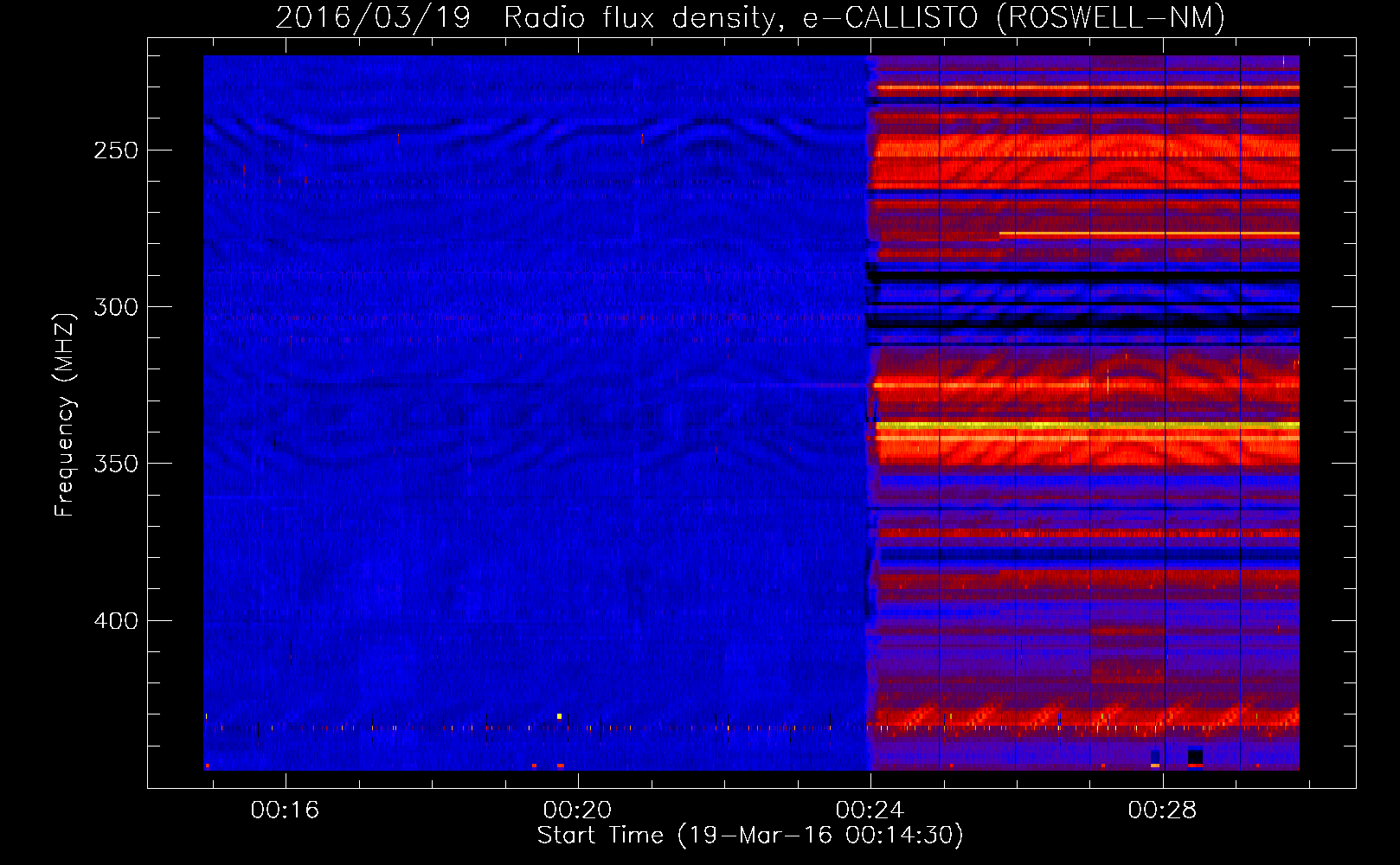Click the yellow horizontal line near 277 MHz
Screen dimensions: 1400x865
click(x=1149, y=234)
